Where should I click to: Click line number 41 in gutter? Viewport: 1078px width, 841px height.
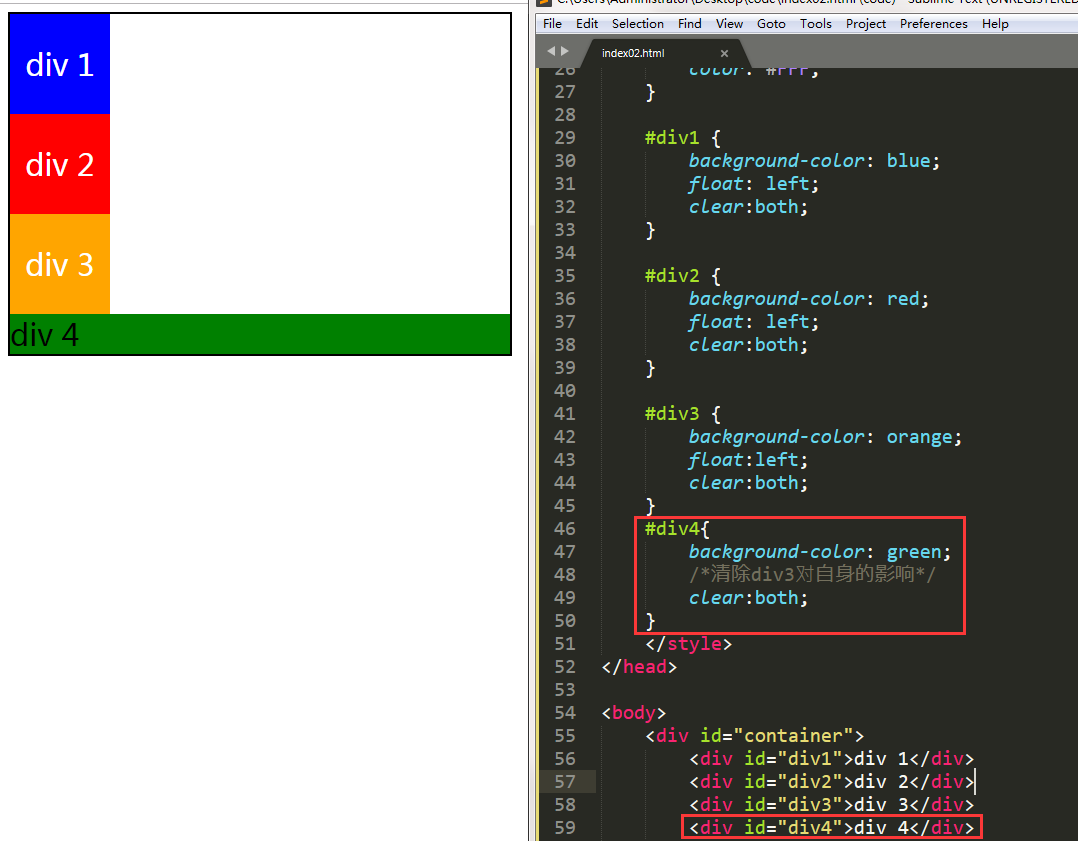[x=564, y=413]
